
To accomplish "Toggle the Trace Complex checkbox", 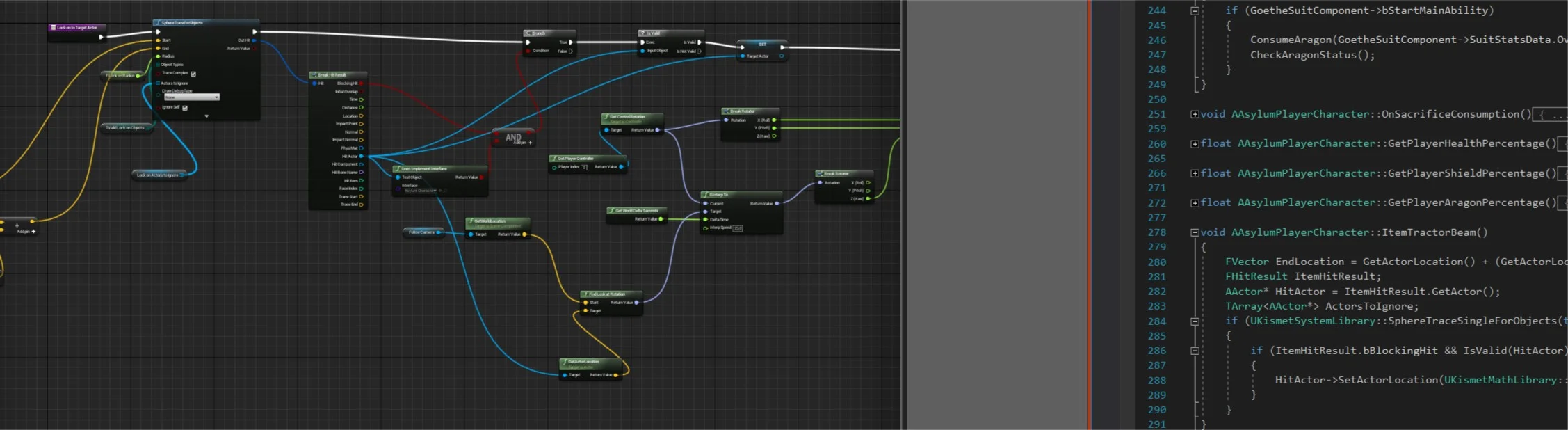I will (193, 74).
